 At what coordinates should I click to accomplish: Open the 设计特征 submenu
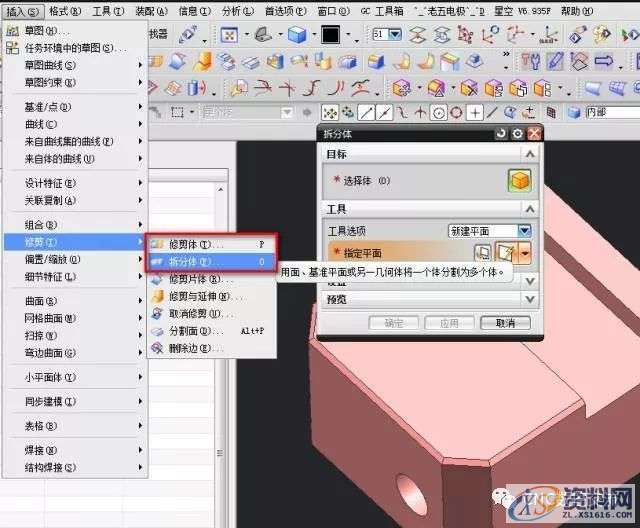pyautogui.click(x=75, y=183)
